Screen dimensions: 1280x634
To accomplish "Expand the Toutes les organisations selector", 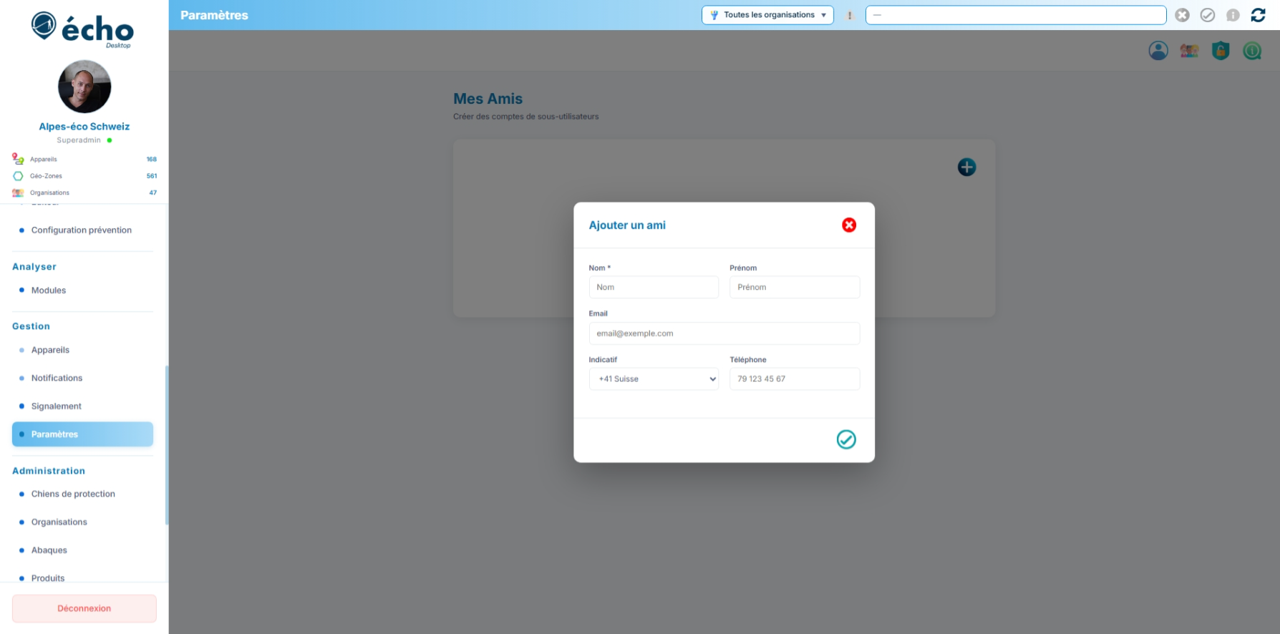I will [x=767, y=15].
